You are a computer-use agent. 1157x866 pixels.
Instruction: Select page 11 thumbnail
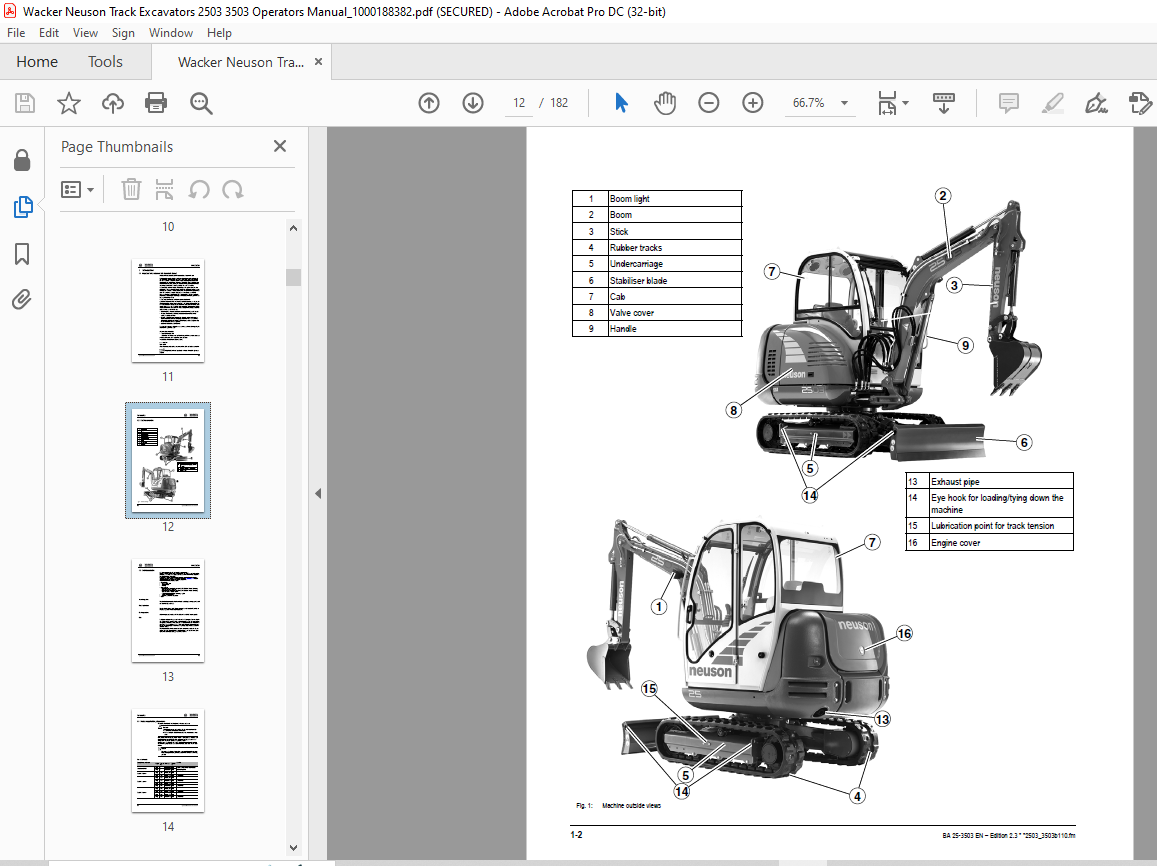click(167, 311)
